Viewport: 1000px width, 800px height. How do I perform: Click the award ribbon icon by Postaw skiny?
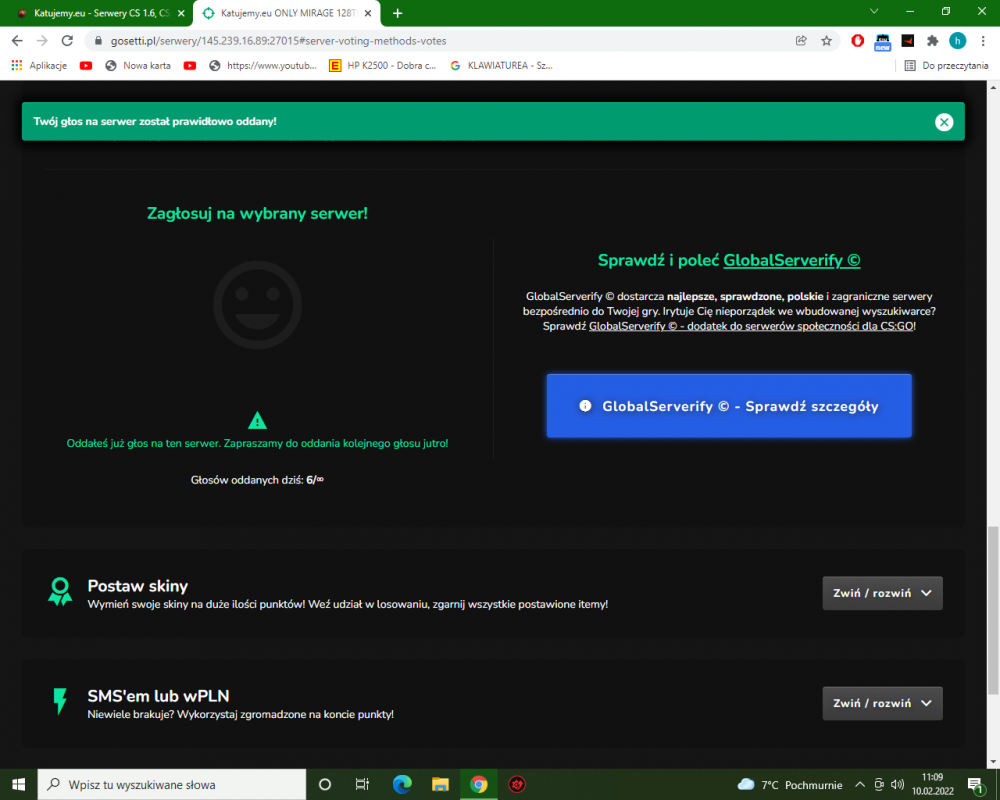pyautogui.click(x=61, y=591)
